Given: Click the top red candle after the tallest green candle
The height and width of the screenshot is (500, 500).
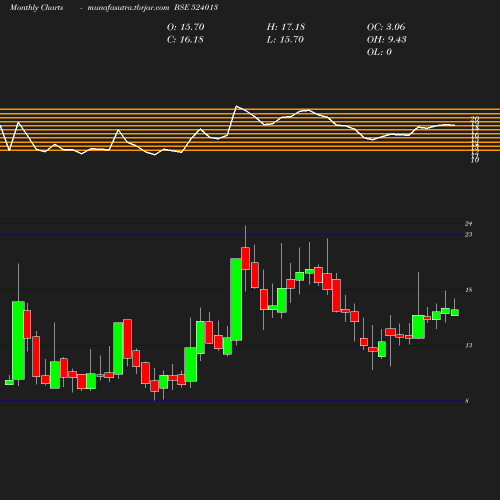Looking at the screenshot, I should pos(246,258).
